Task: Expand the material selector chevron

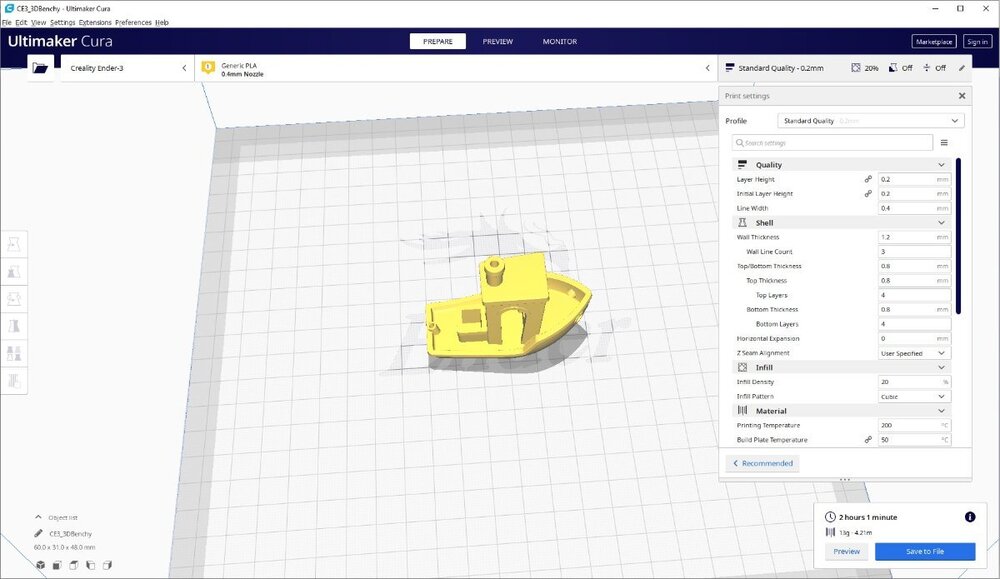Action: click(707, 68)
